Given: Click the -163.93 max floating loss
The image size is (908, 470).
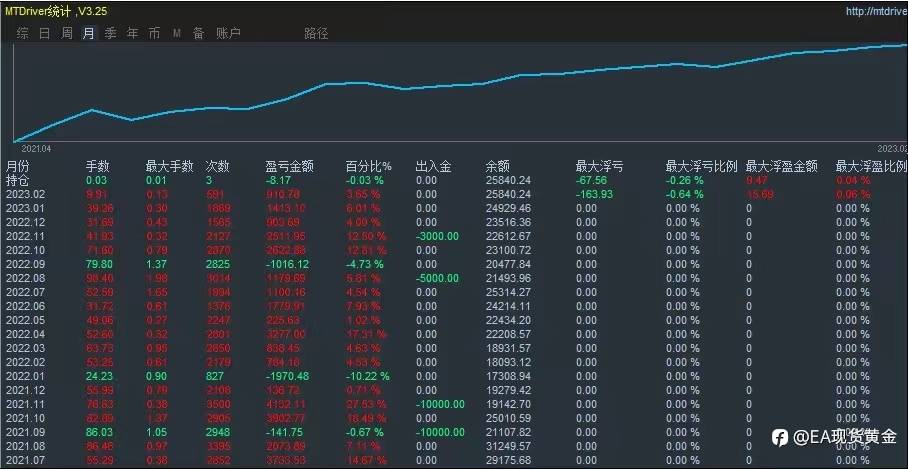Looking at the screenshot, I should 594,194.
